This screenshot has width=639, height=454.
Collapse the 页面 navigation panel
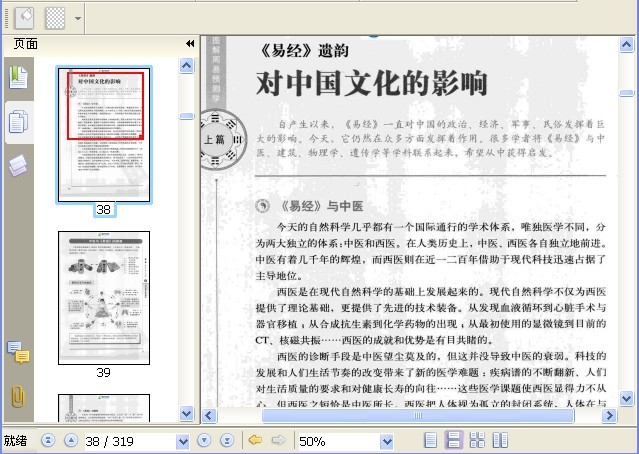pyautogui.click(x=190, y=44)
